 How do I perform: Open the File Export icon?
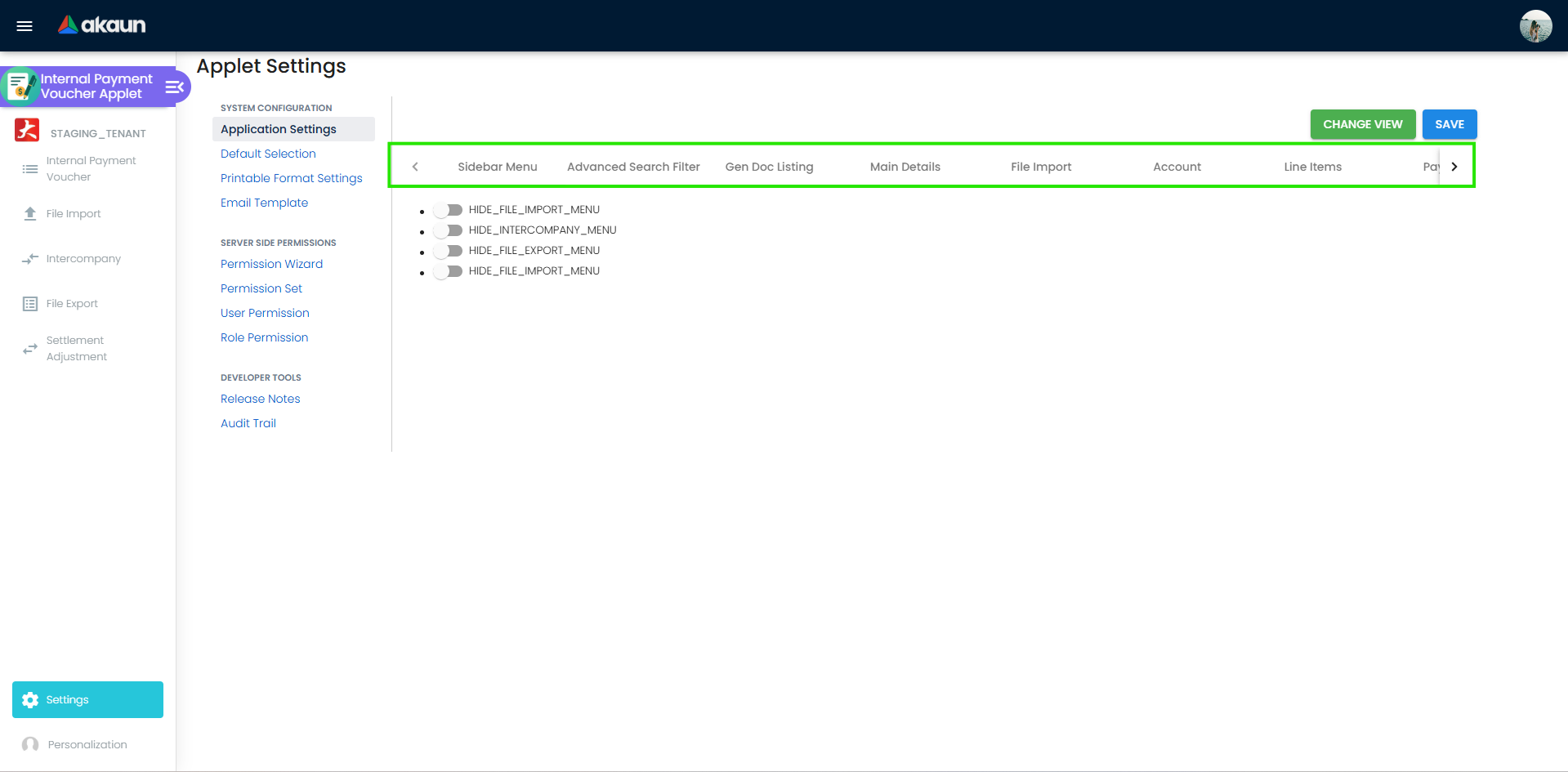[30, 303]
